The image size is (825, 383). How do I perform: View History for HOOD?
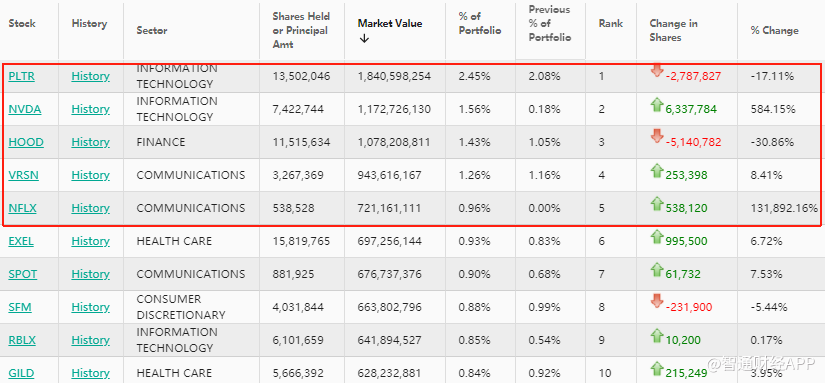[90, 142]
